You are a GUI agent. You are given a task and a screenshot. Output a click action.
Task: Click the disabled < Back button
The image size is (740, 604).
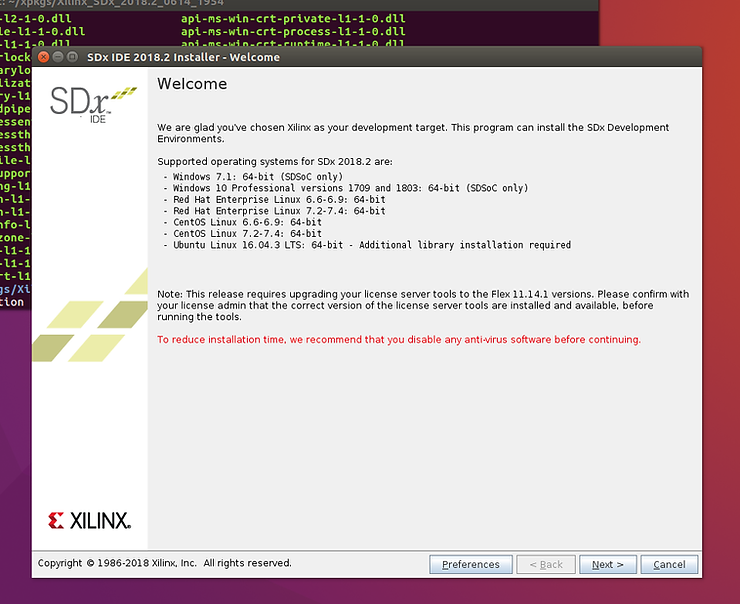click(546, 564)
